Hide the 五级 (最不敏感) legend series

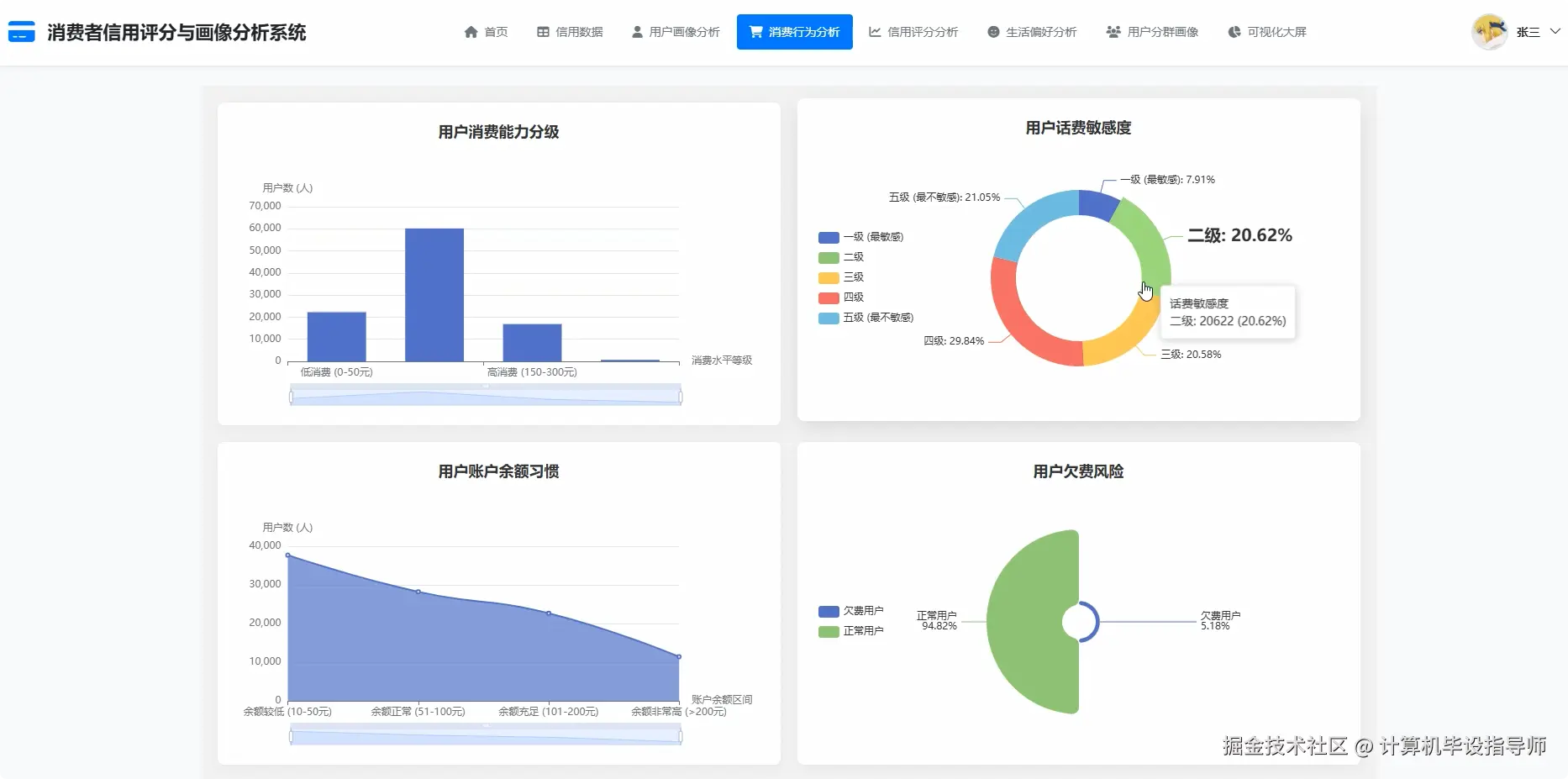click(866, 317)
